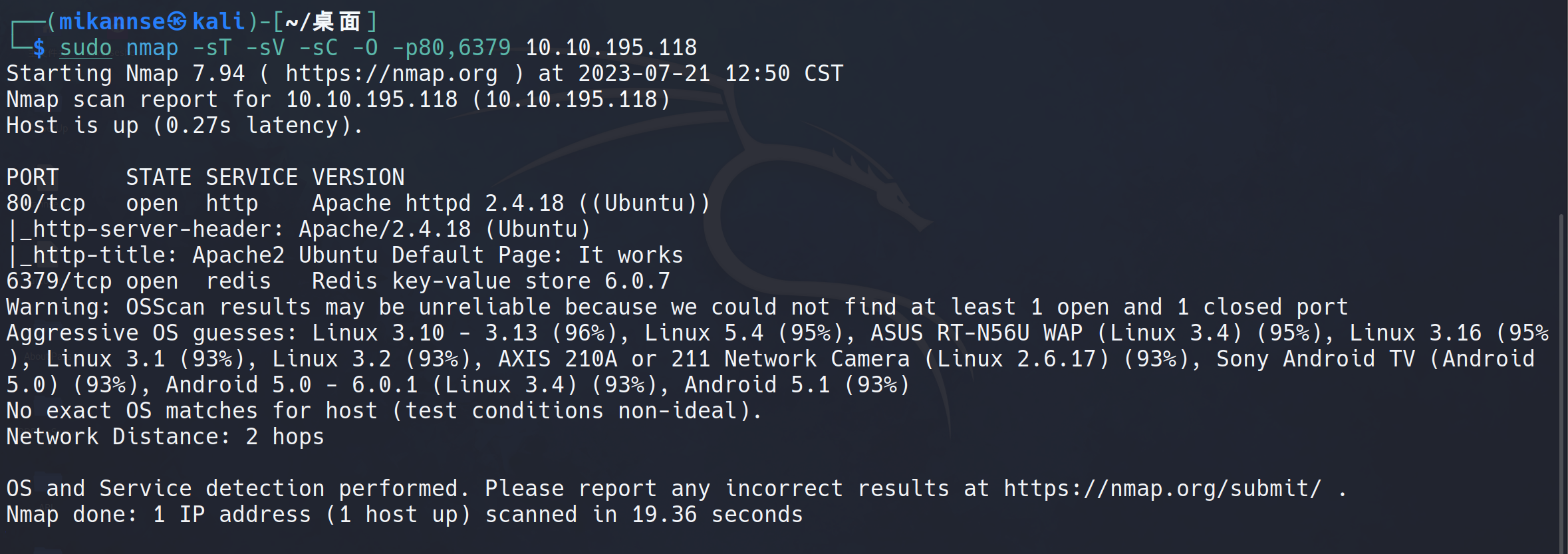
Task: Click the Nmap done summary line
Action: [404, 515]
